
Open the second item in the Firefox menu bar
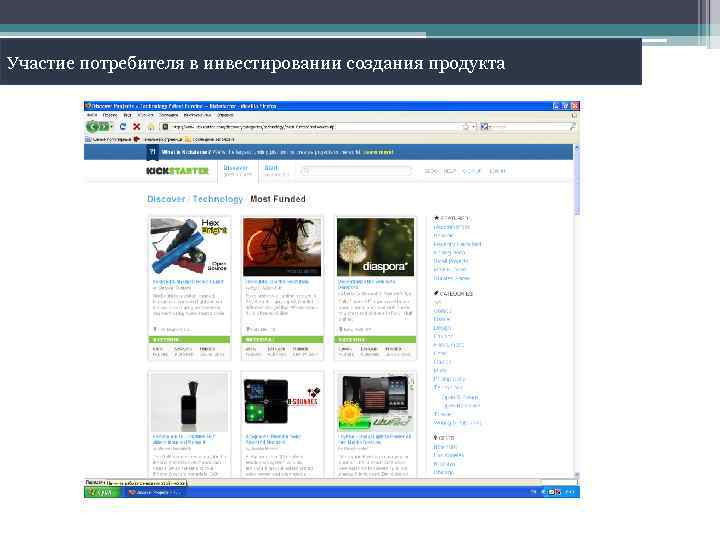click(x=110, y=115)
